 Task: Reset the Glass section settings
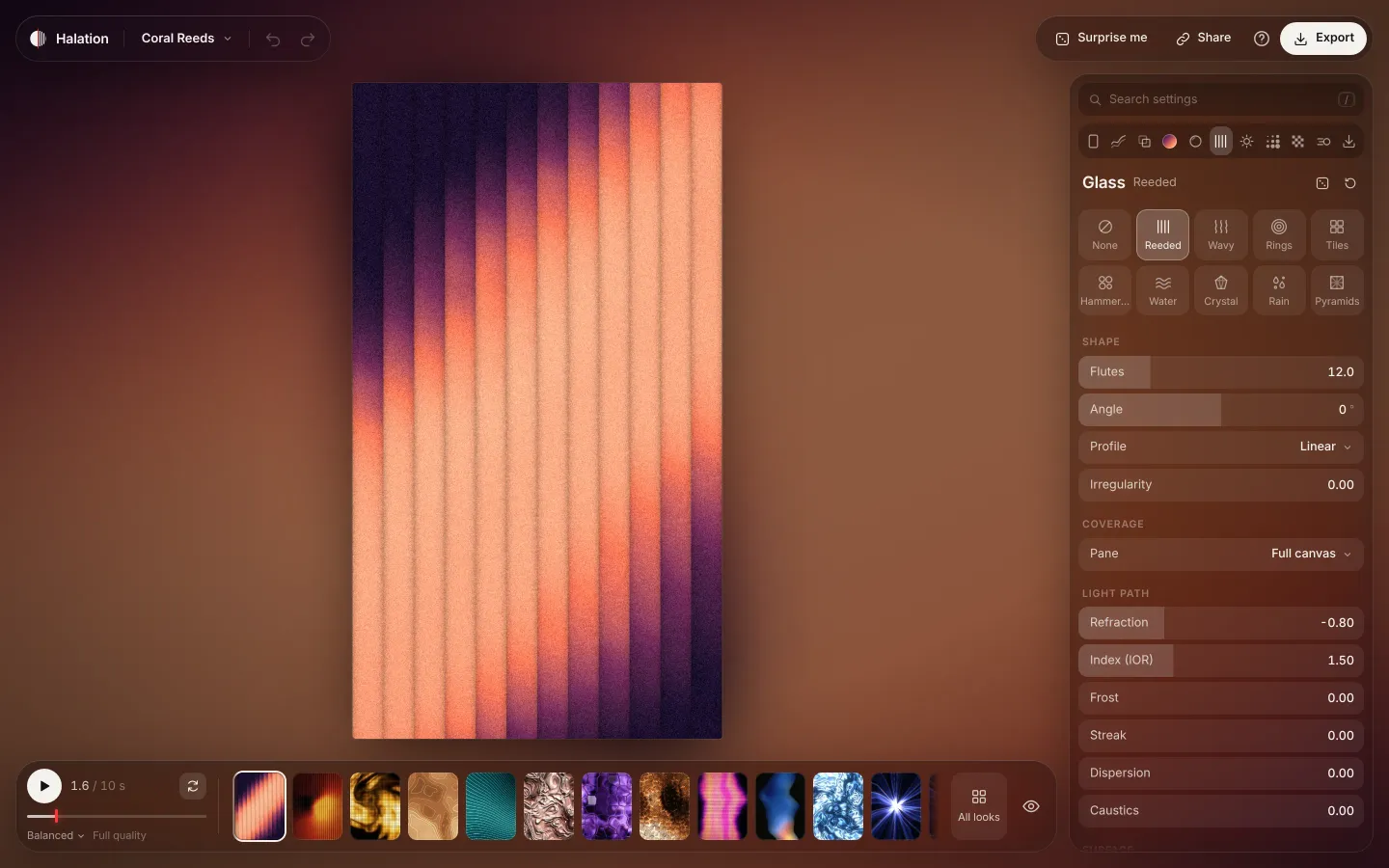(1350, 183)
